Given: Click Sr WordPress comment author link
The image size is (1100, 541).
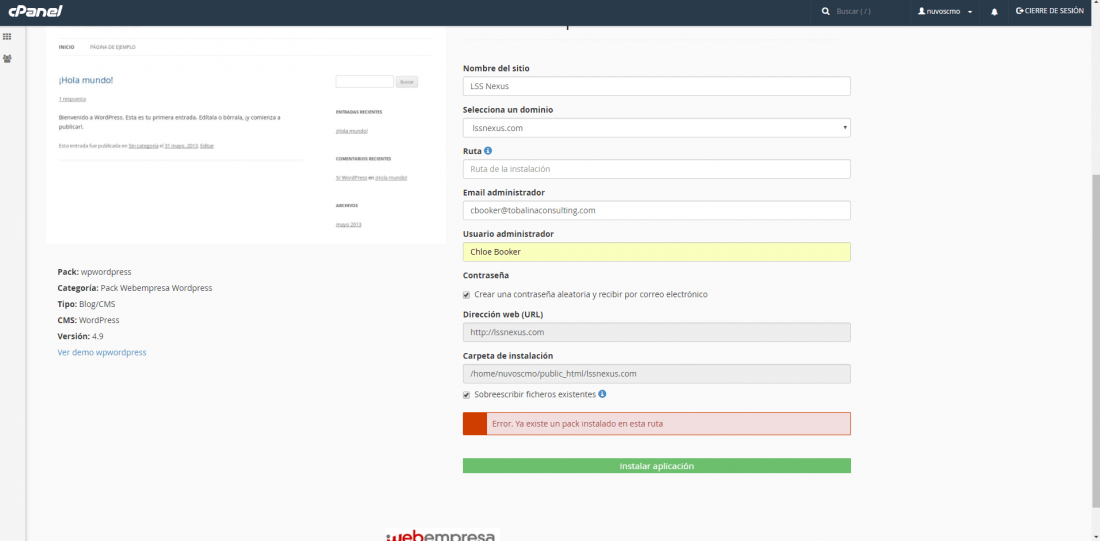Looking at the screenshot, I should pos(351,178).
